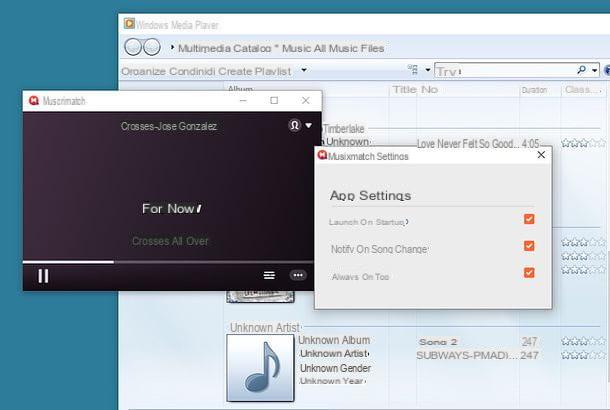The image size is (610, 410).
Task: Close the Musixmatch player window
Action: (306, 100)
